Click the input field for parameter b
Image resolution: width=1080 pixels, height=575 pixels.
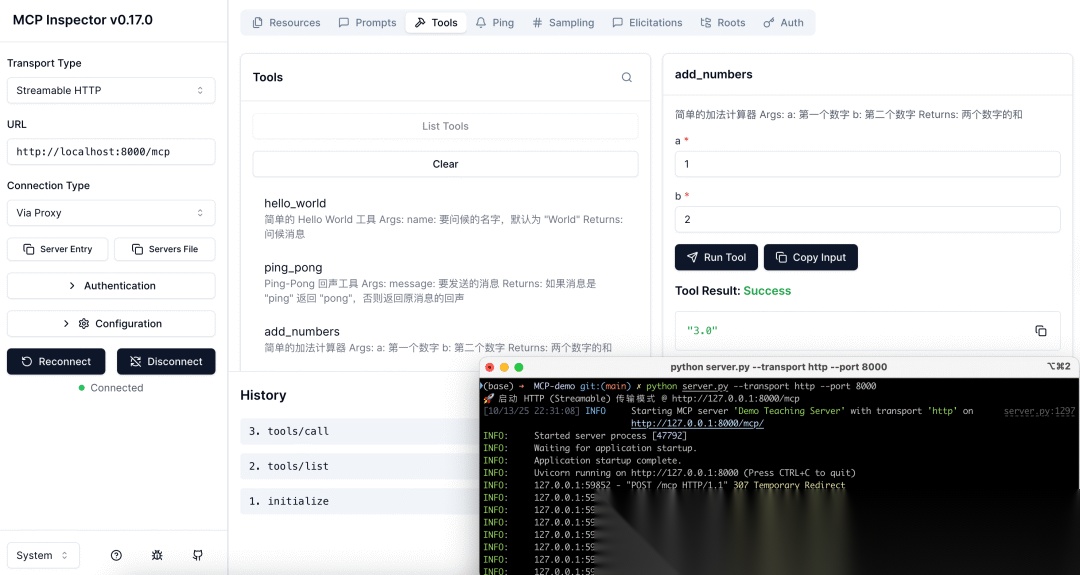(867, 219)
